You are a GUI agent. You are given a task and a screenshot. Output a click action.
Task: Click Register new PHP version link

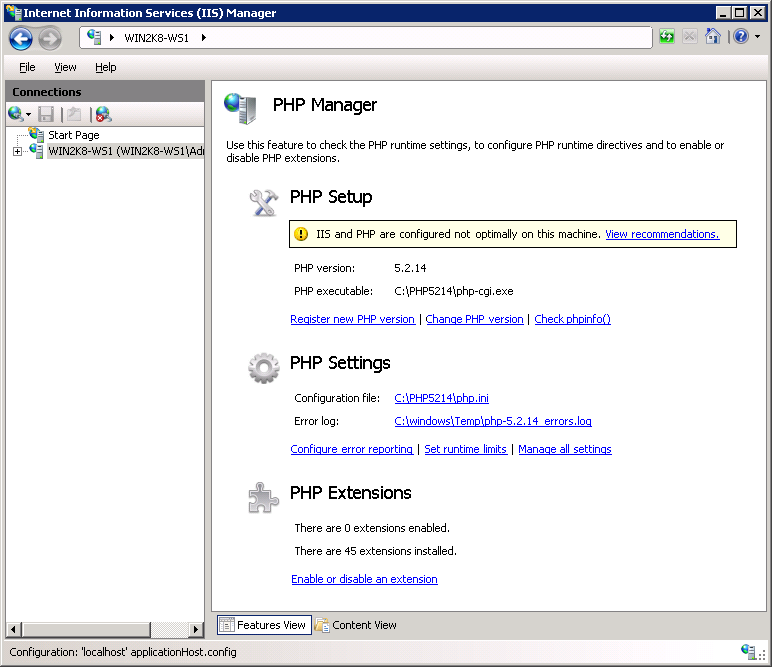352,319
